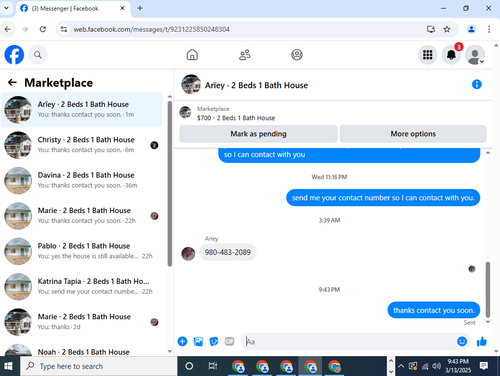Click the Facebook search magnifier icon

(x=38, y=55)
